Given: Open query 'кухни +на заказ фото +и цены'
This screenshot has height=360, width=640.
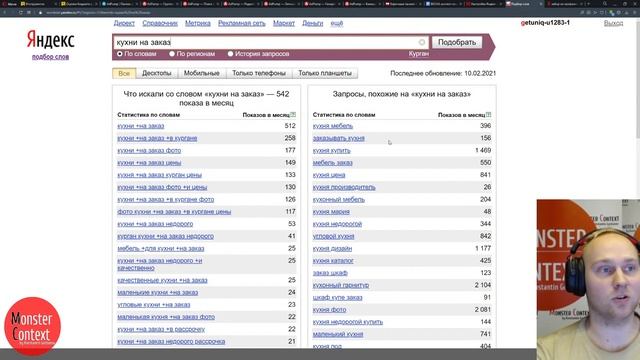Looking at the screenshot, I should [x=162, y=187].
